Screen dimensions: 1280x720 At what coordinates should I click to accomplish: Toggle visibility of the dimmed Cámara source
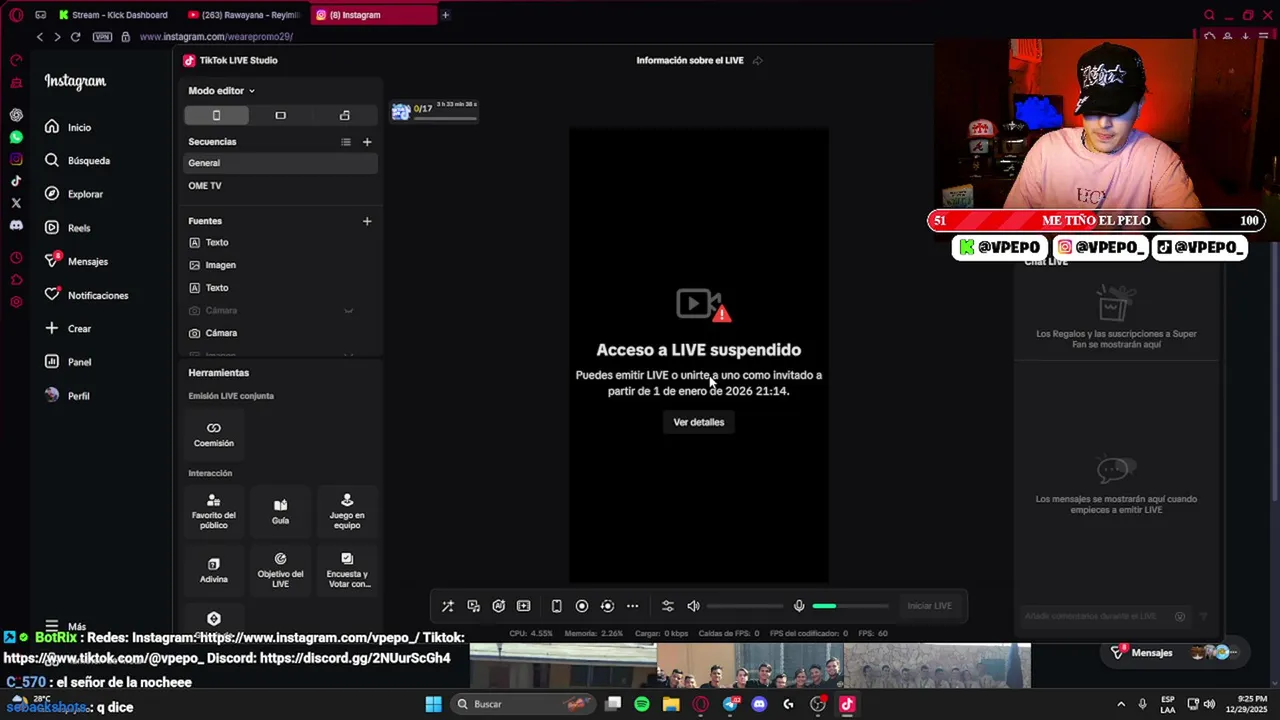tap(348, 311)
